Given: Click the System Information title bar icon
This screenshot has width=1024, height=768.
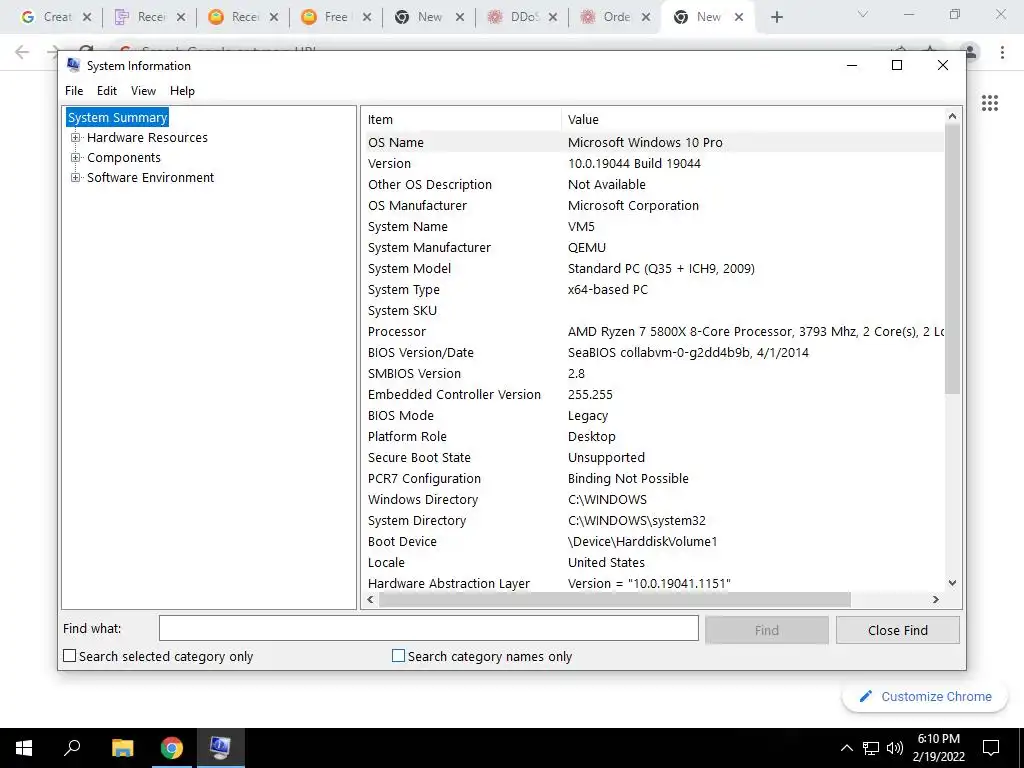Looking at the screenshot, I should point(73,65).
